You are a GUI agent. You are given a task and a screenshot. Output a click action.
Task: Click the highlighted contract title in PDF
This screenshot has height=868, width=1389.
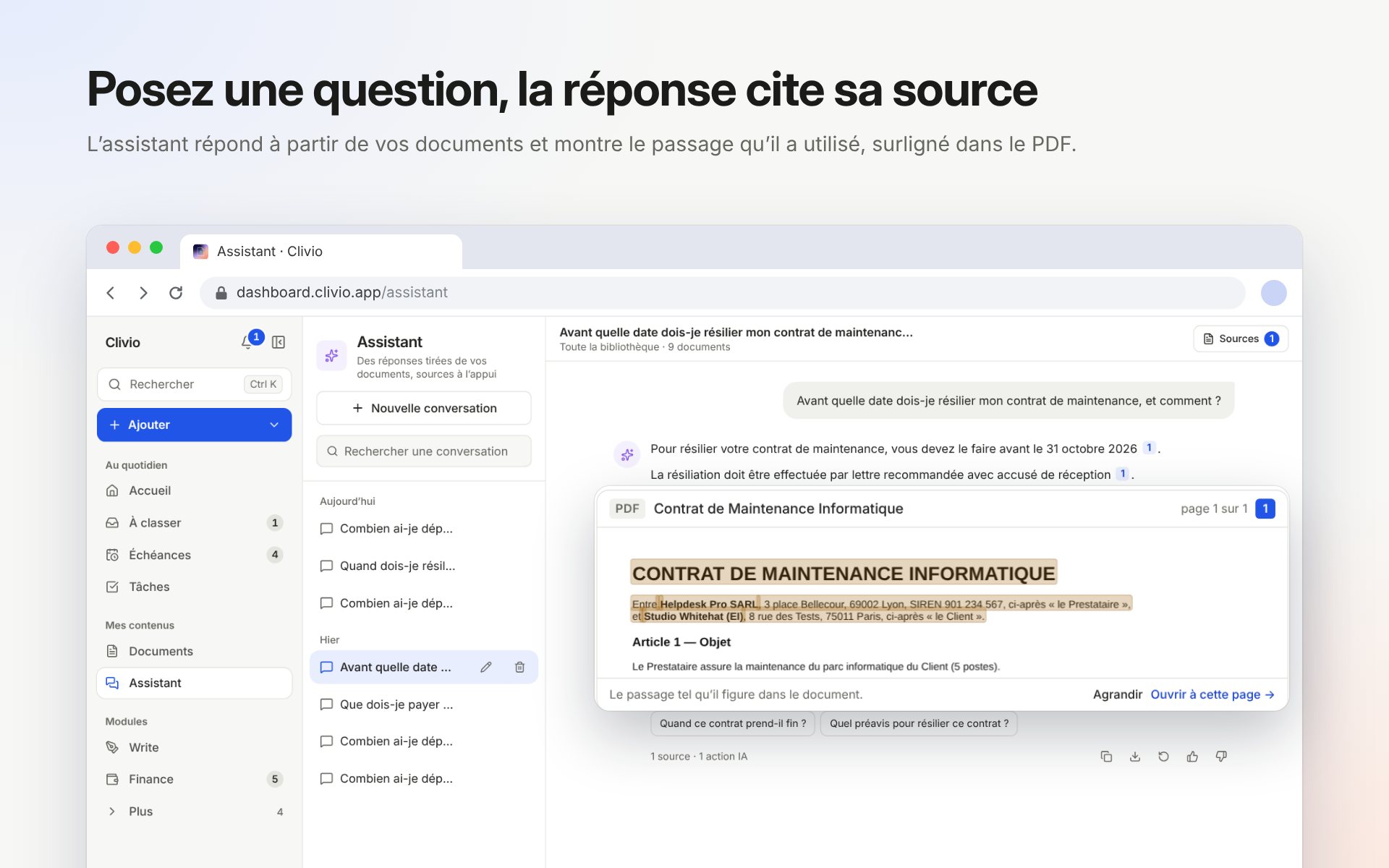pos(844,573)
